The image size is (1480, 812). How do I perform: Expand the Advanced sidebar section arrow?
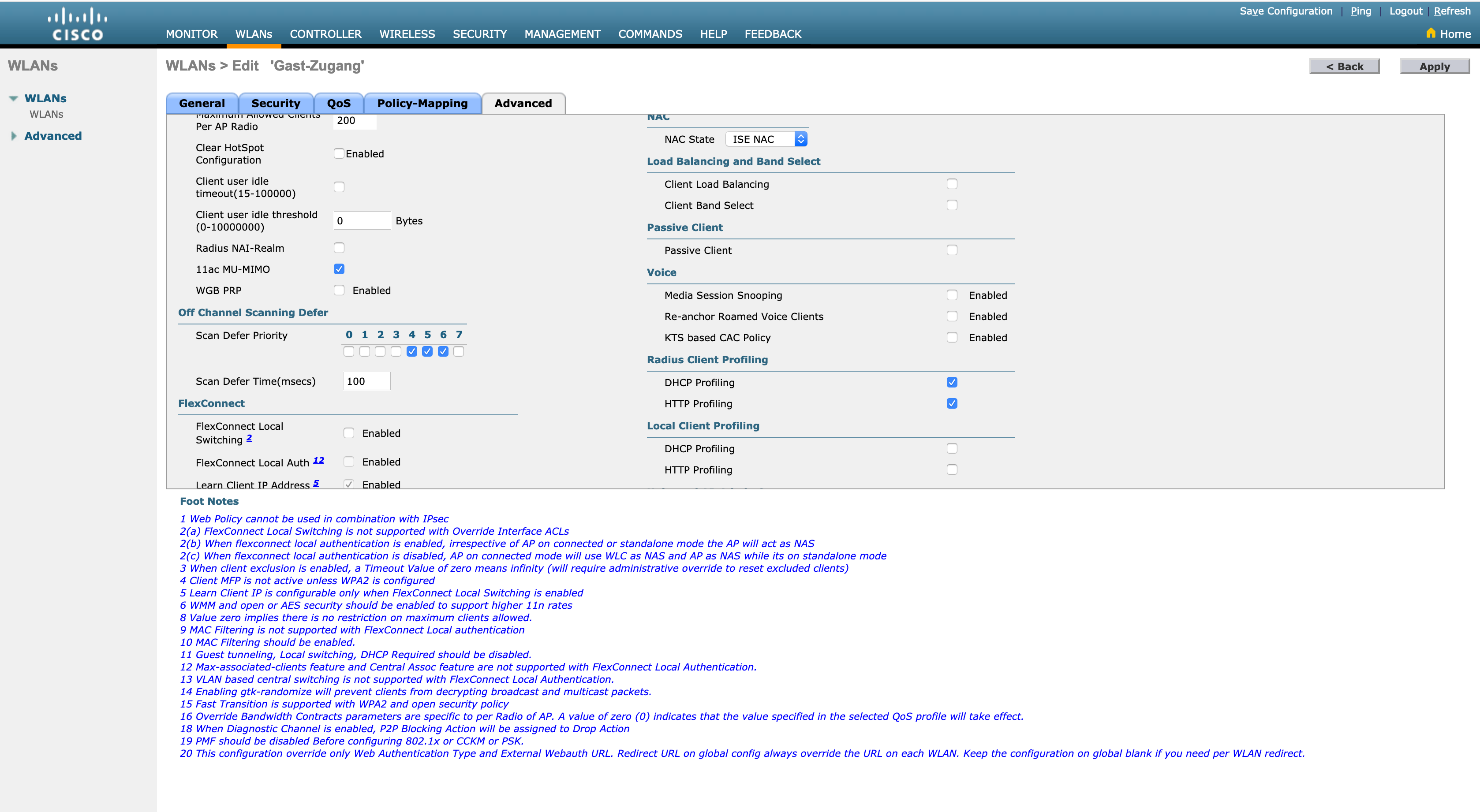pos(14,135)
